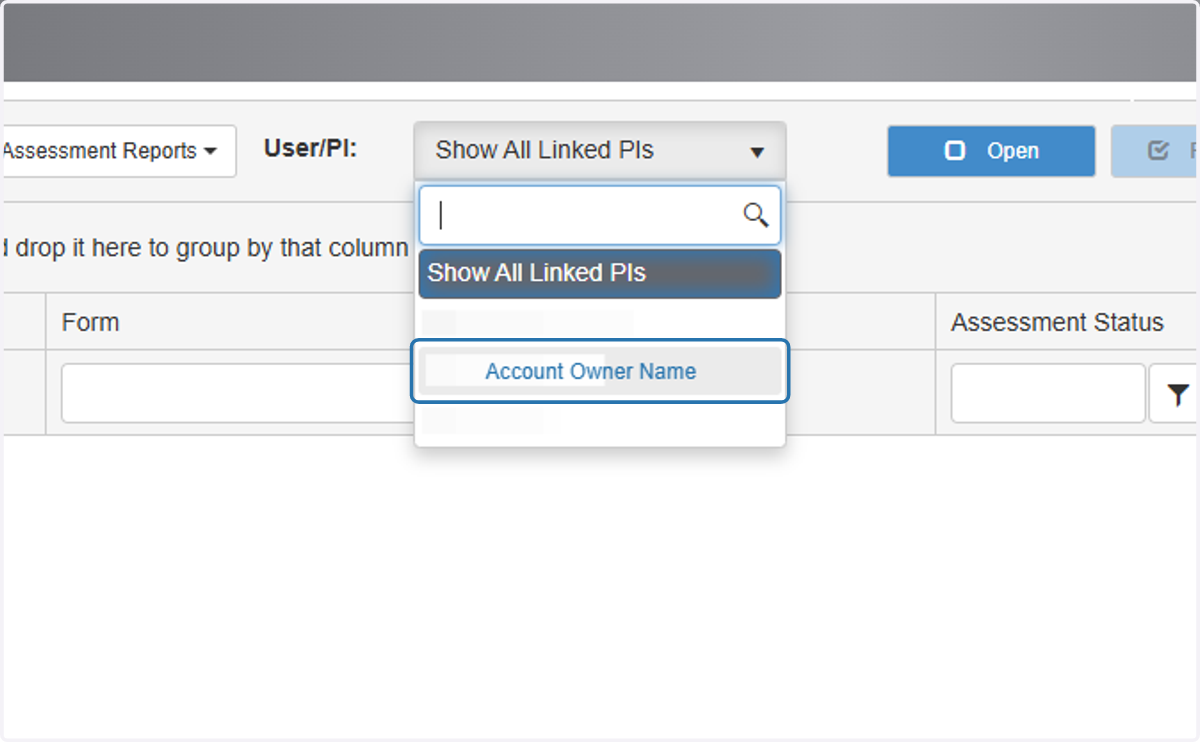Click the Assessment Status filter input
Viewport: 1200px width, 742px height.
pos(1048,393)
